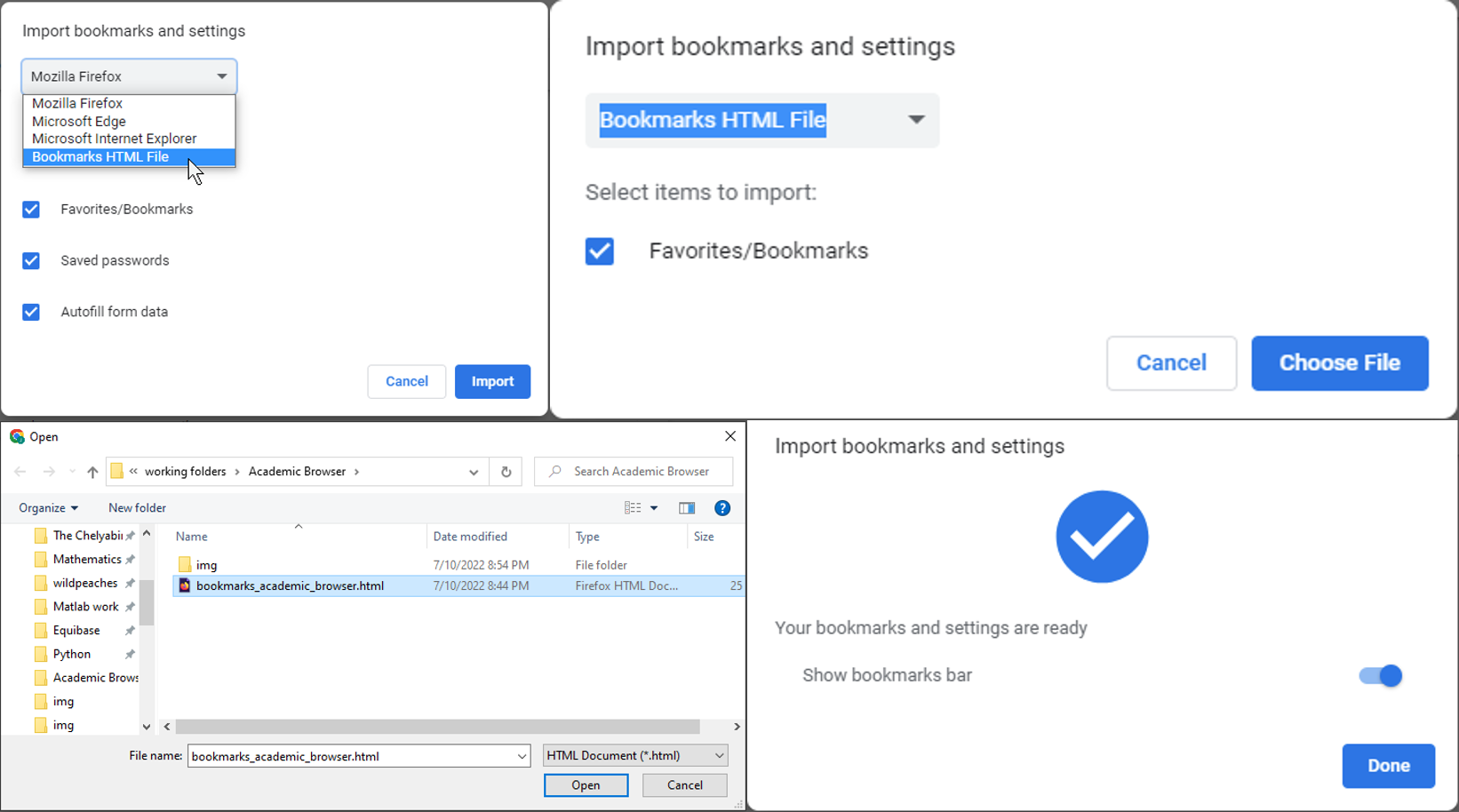Screen dimensions: 1459x812
Task: Choose Bookmarks HTML File from list
Action: 129,157
